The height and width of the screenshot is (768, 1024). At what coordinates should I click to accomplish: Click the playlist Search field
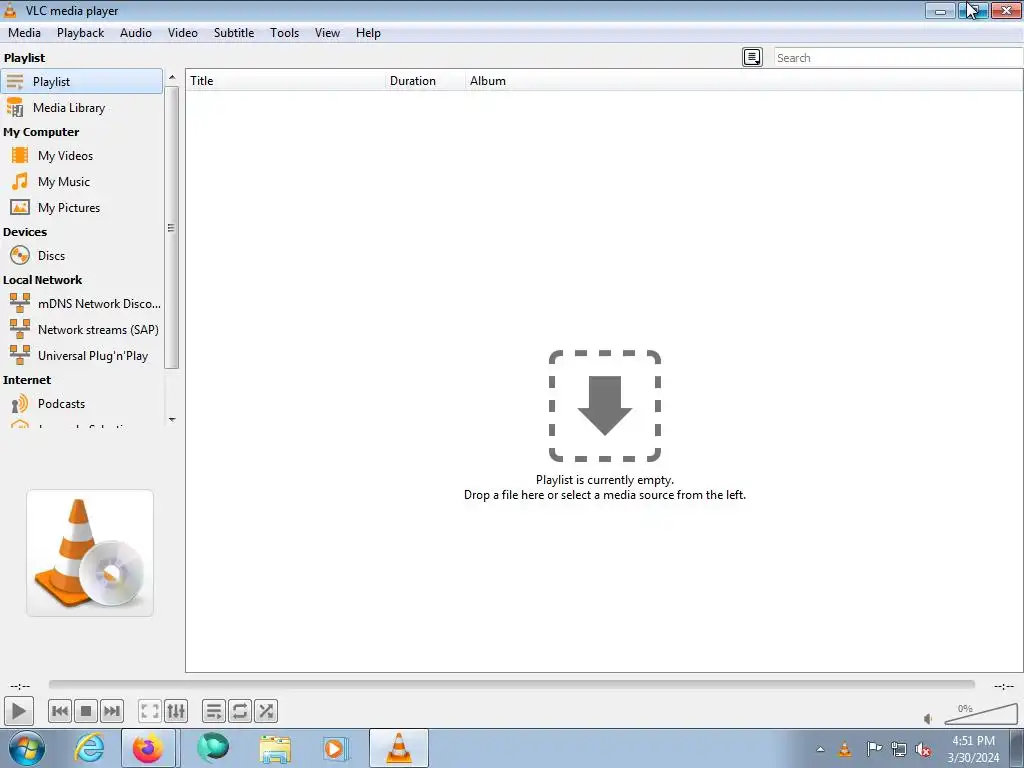(x=898, y=57)
